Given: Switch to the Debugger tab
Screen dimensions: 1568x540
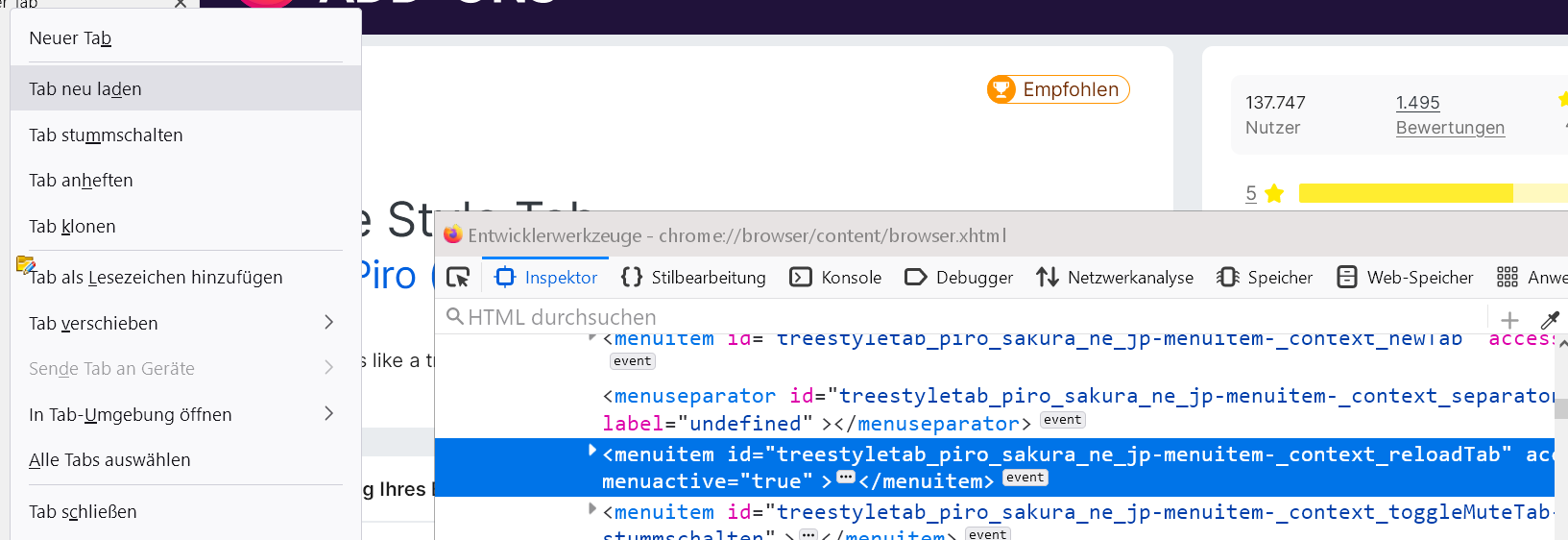Looking at the screenshot, I should click(x=958, y=278).
